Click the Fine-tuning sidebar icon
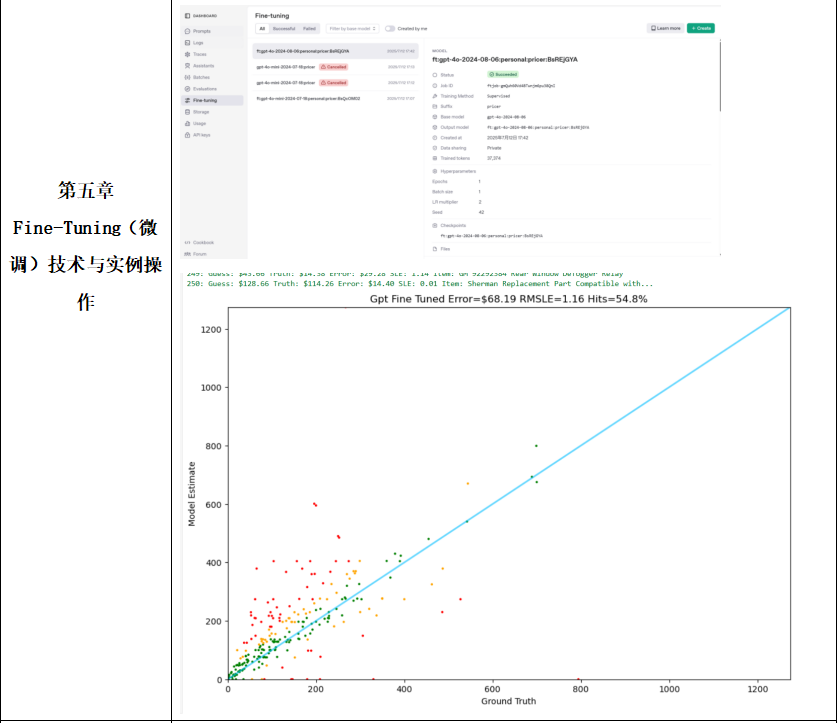The width and height of the screenshot is (839, 723). click(187, 100)
